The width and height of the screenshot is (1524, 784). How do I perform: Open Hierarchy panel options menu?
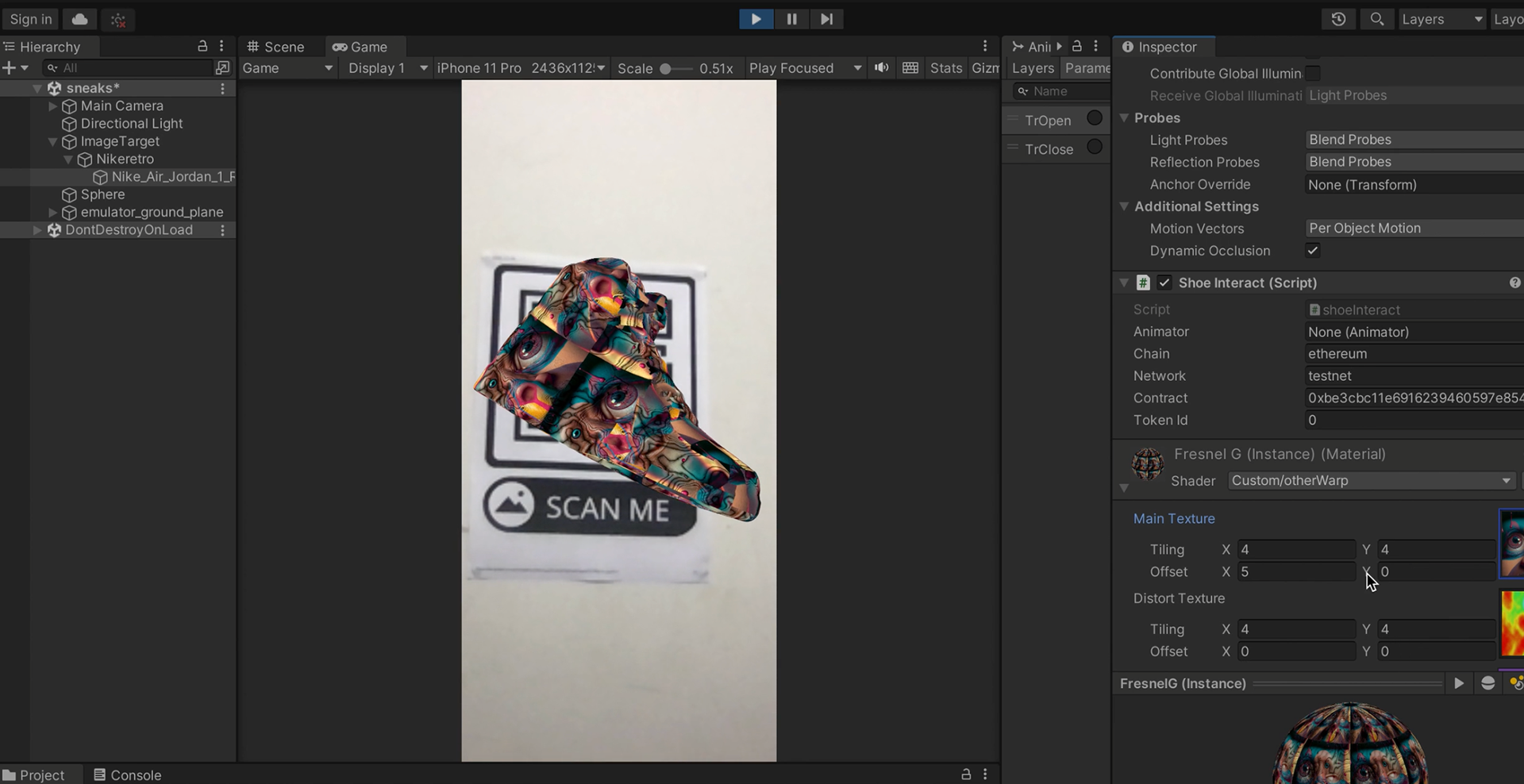point(221,46)
